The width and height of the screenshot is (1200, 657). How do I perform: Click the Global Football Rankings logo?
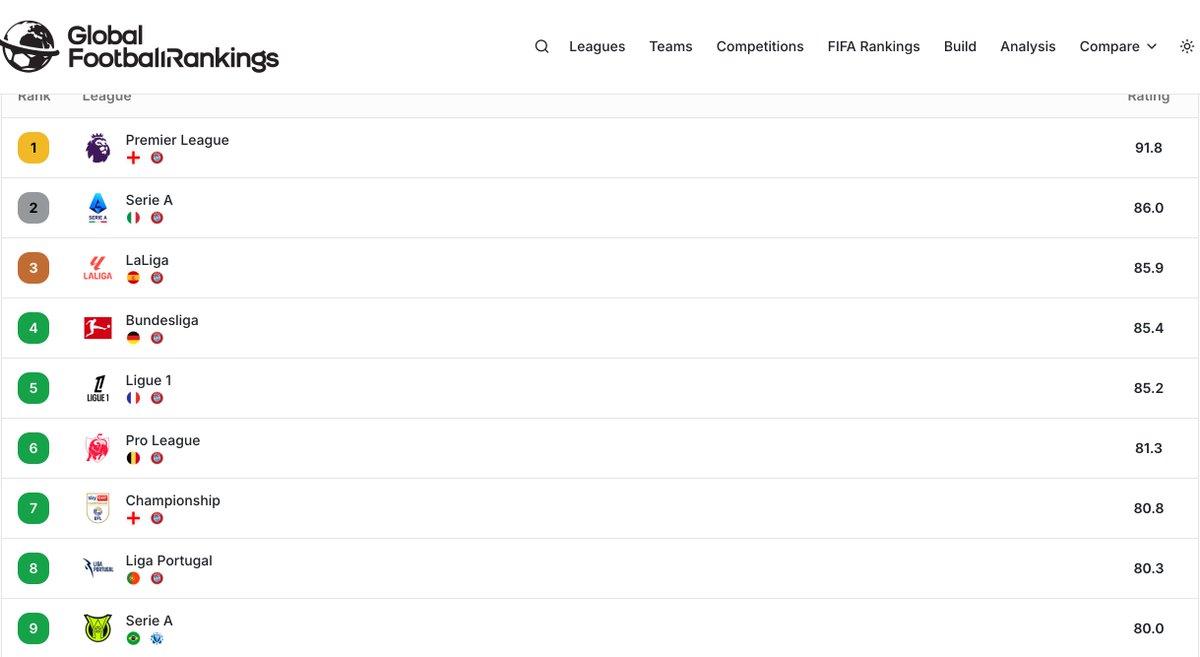[139, 47]
